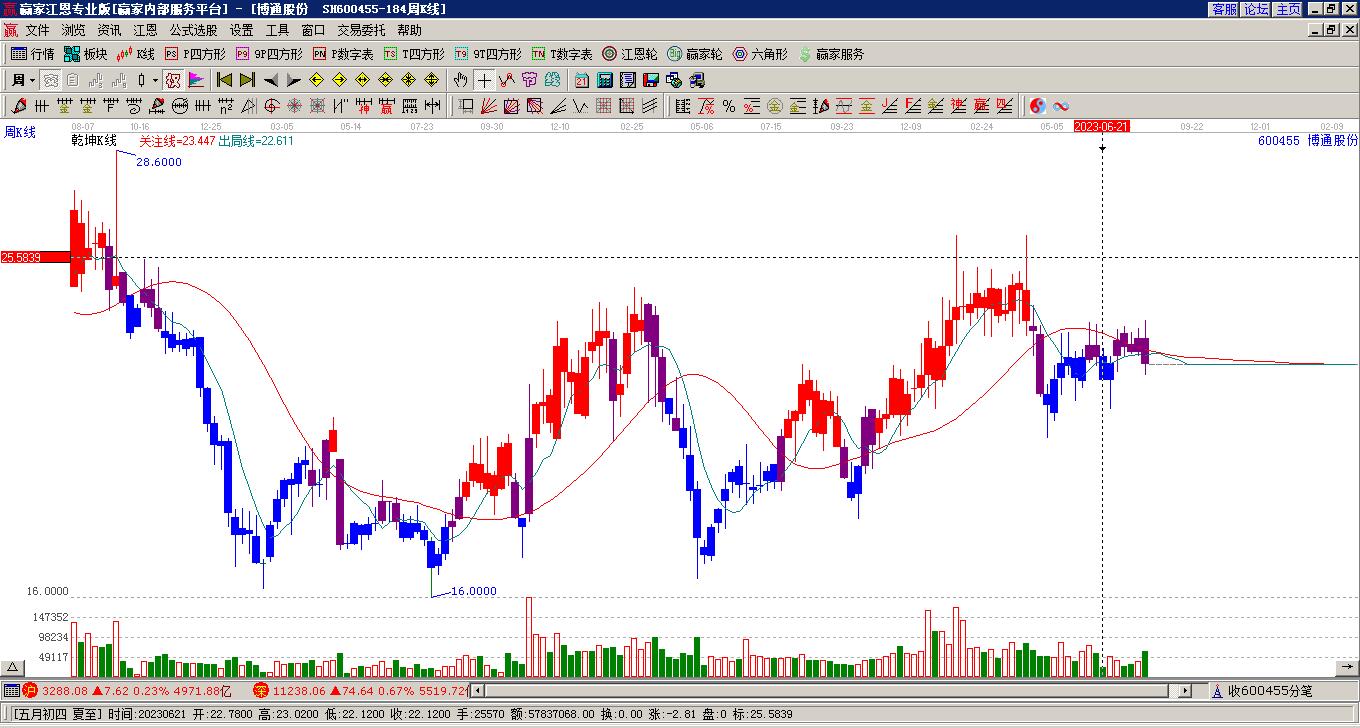Click the 论坛 button in title bar
Viewport: 1360px width, 728px height.
[x=1256, y=9]
